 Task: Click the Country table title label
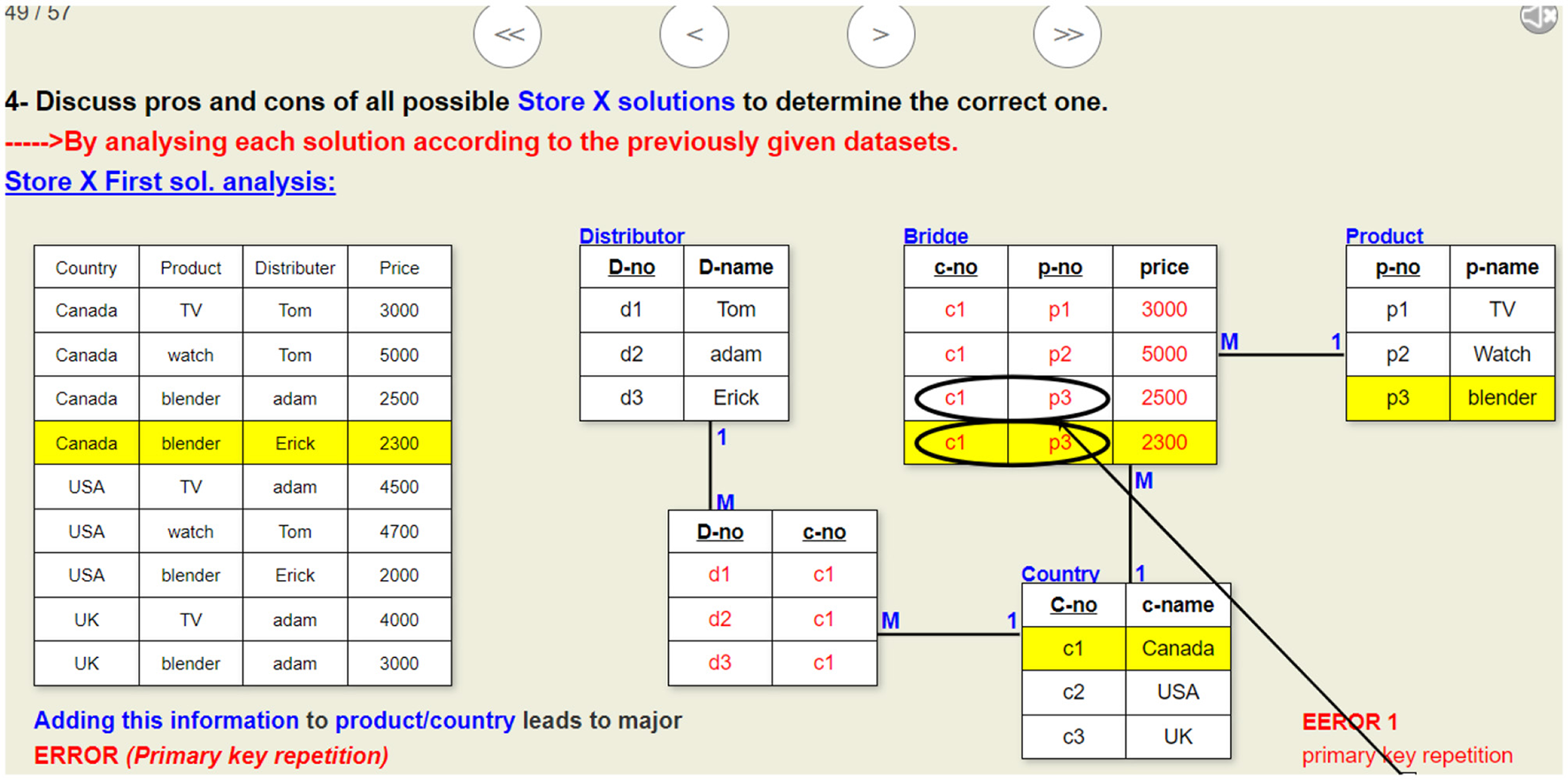tap(1060, 574)
